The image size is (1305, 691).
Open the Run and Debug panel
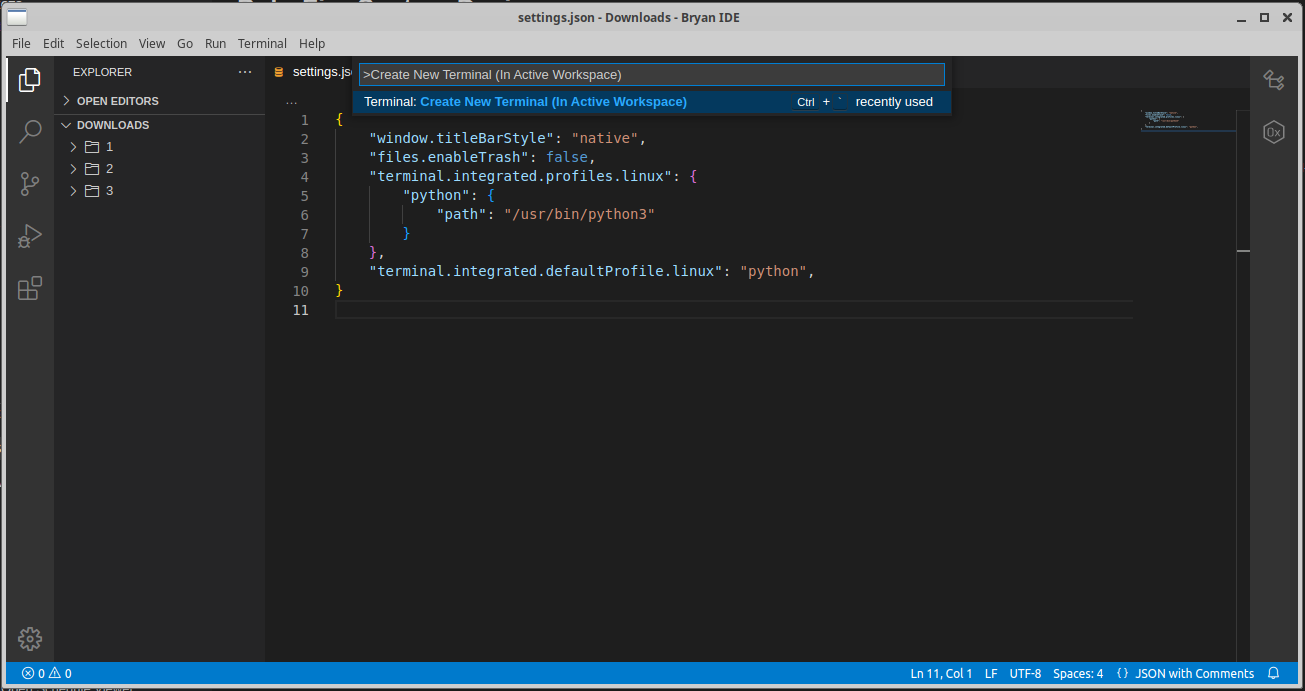click(29, 236)
